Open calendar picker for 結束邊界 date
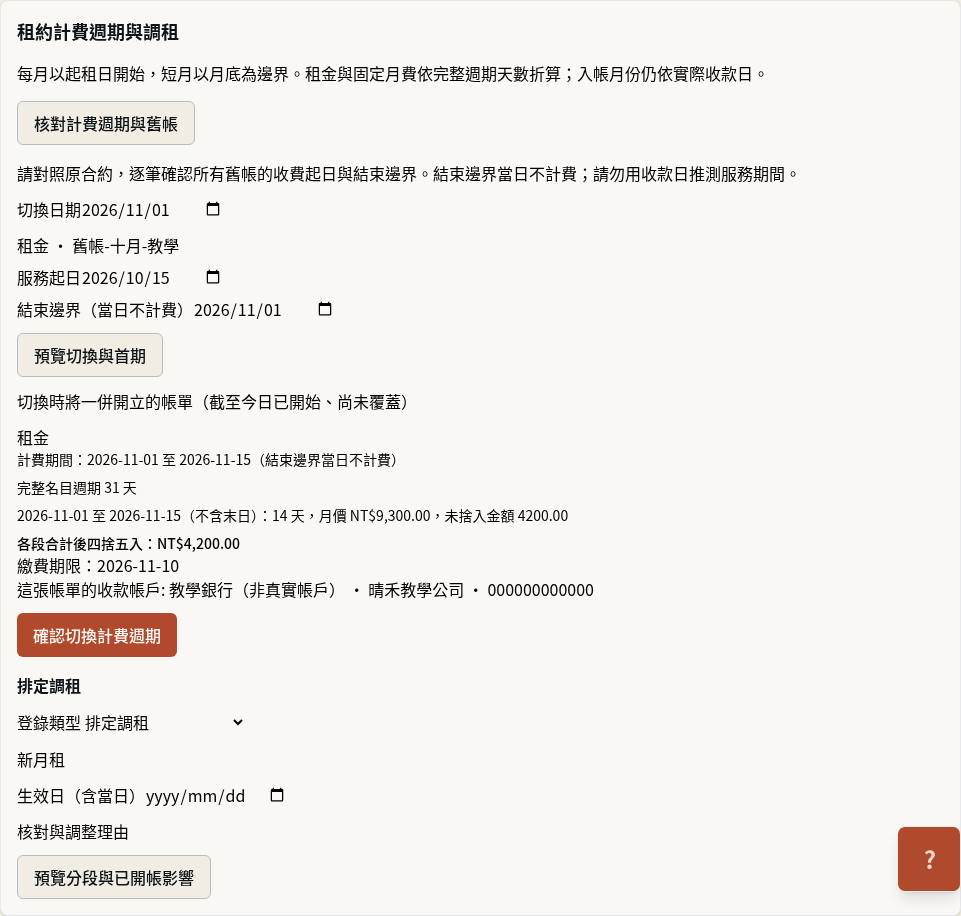This screenshot has height=916, width=961. (325, 309)
